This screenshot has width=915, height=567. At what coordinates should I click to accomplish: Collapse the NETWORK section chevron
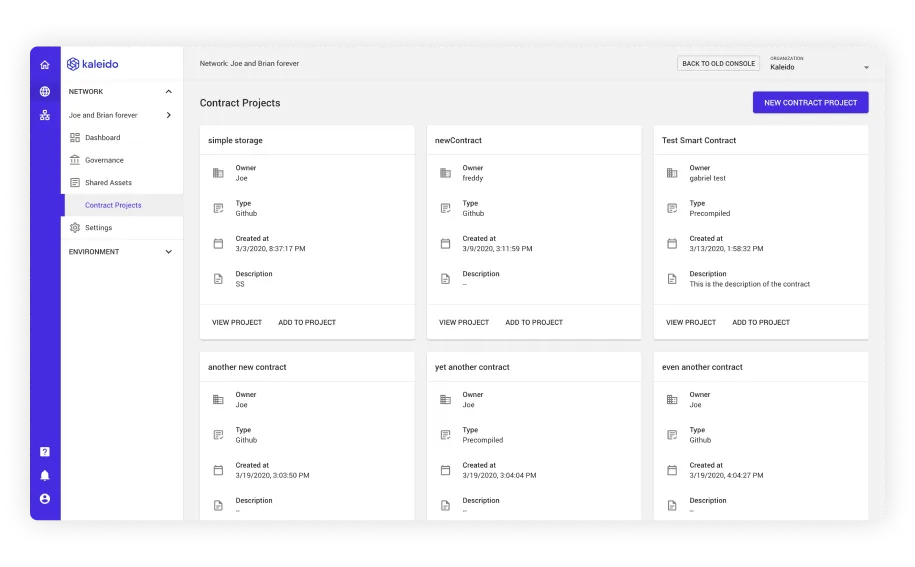pos(169,92)
